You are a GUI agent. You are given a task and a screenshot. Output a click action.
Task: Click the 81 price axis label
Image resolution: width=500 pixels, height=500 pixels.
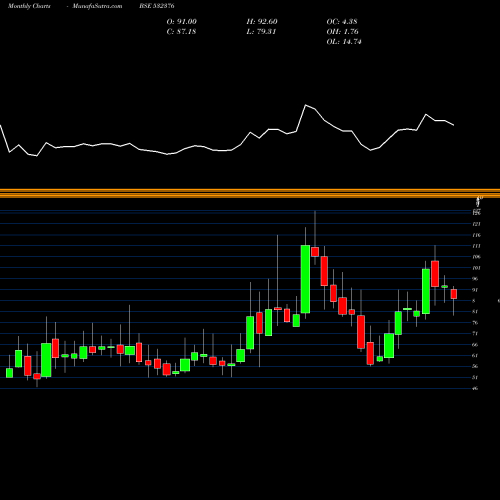coord(475,312)
